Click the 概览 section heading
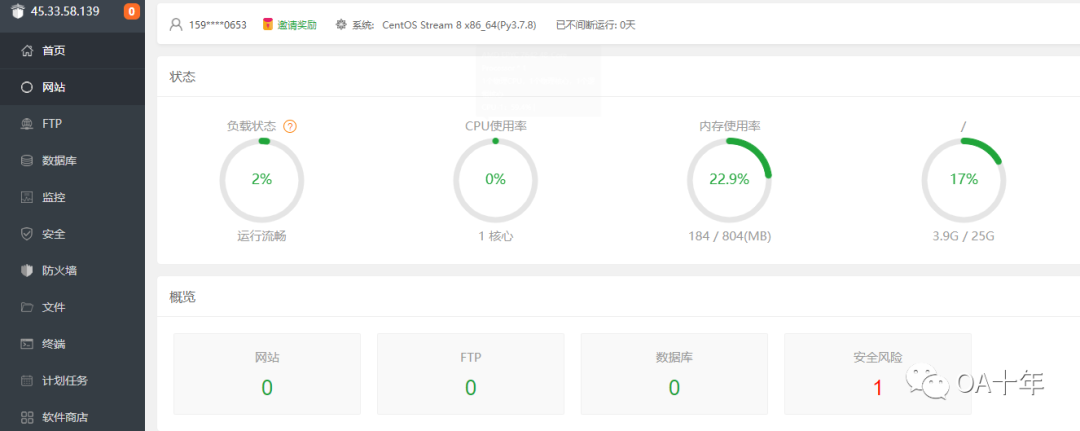 point(183,297)
